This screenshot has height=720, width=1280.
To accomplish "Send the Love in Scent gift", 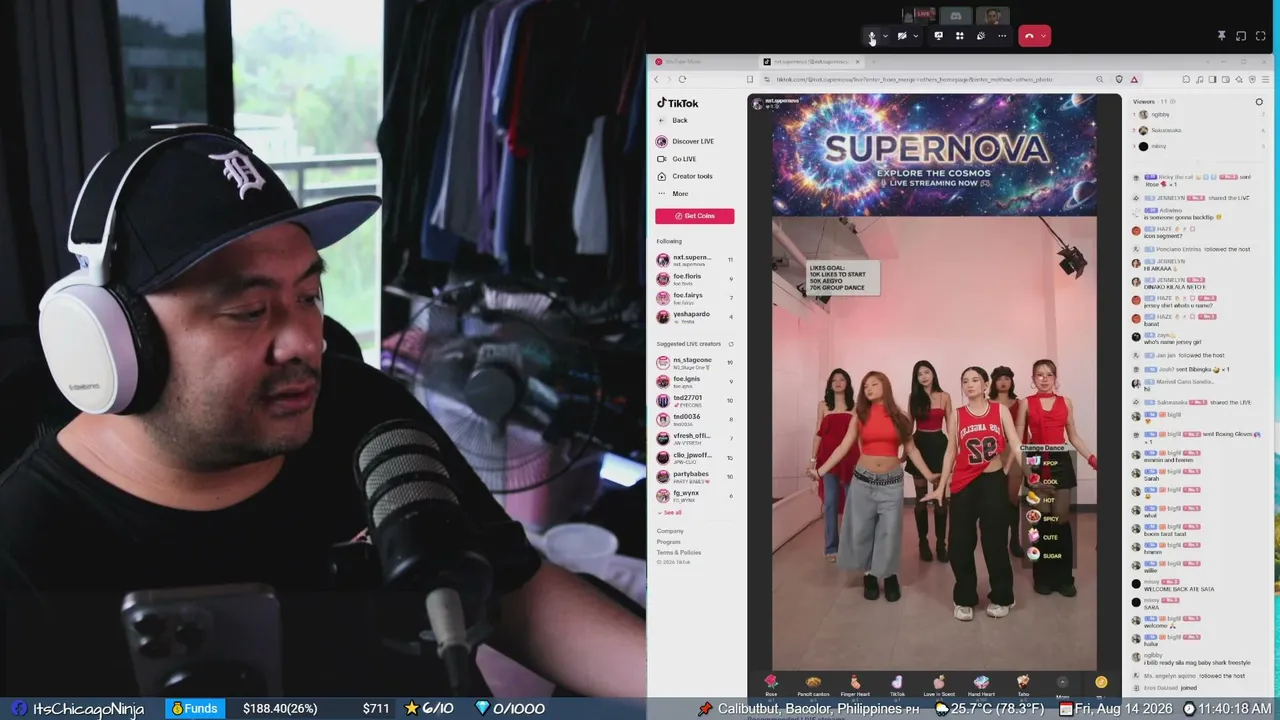I will tap(939, 685).
